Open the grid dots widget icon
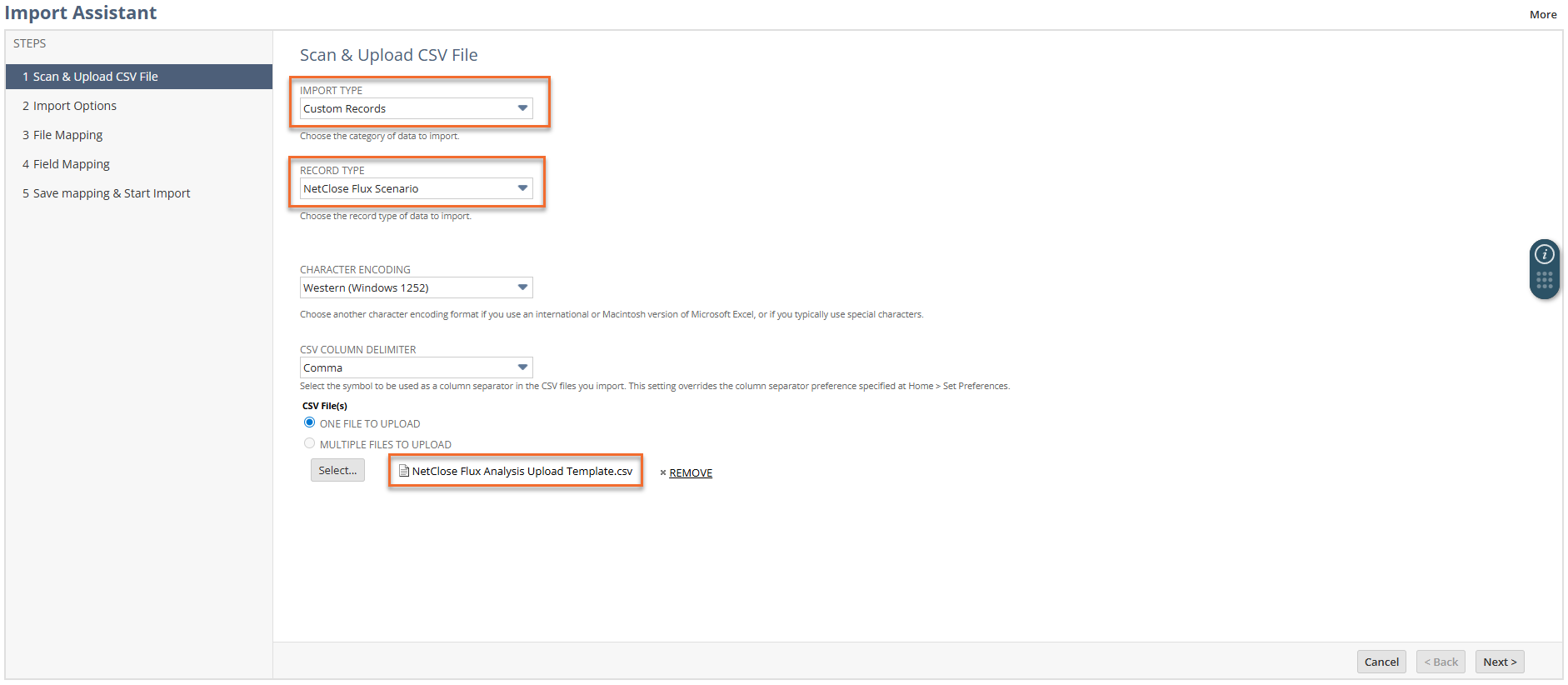The width and height of the screenshot is (1568, 685). coord(1544,280)
